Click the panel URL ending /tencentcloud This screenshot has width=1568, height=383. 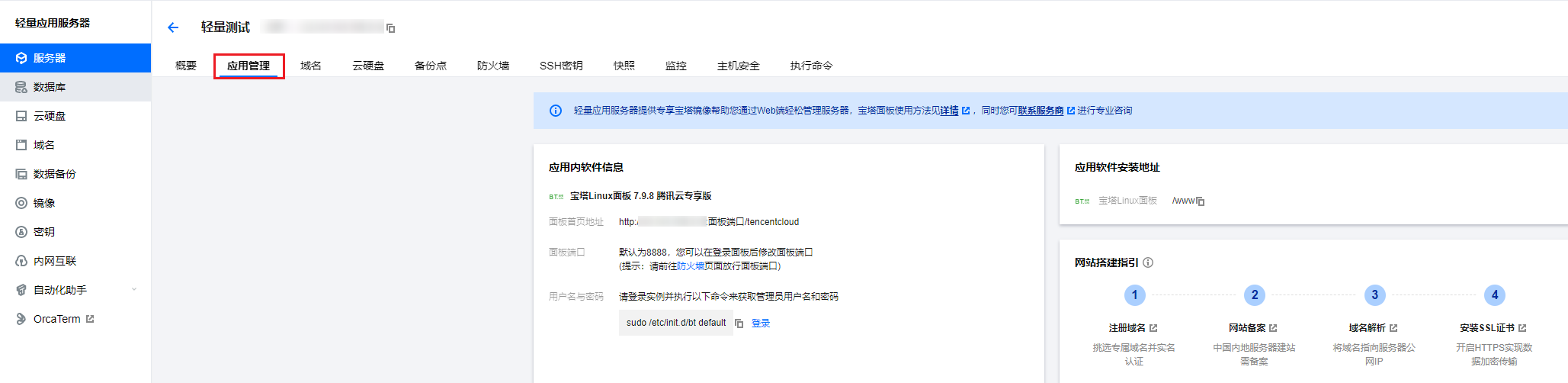[709, 222]
